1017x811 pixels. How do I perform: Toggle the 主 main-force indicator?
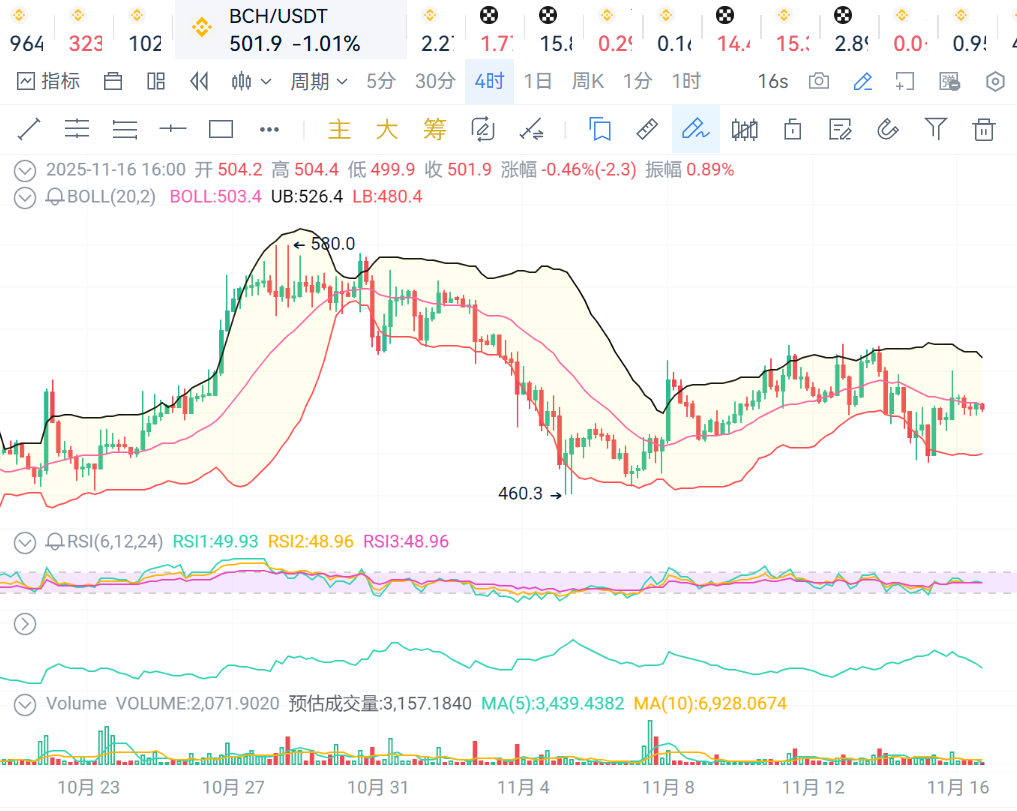pyautogui.click(x=340, y=129)
